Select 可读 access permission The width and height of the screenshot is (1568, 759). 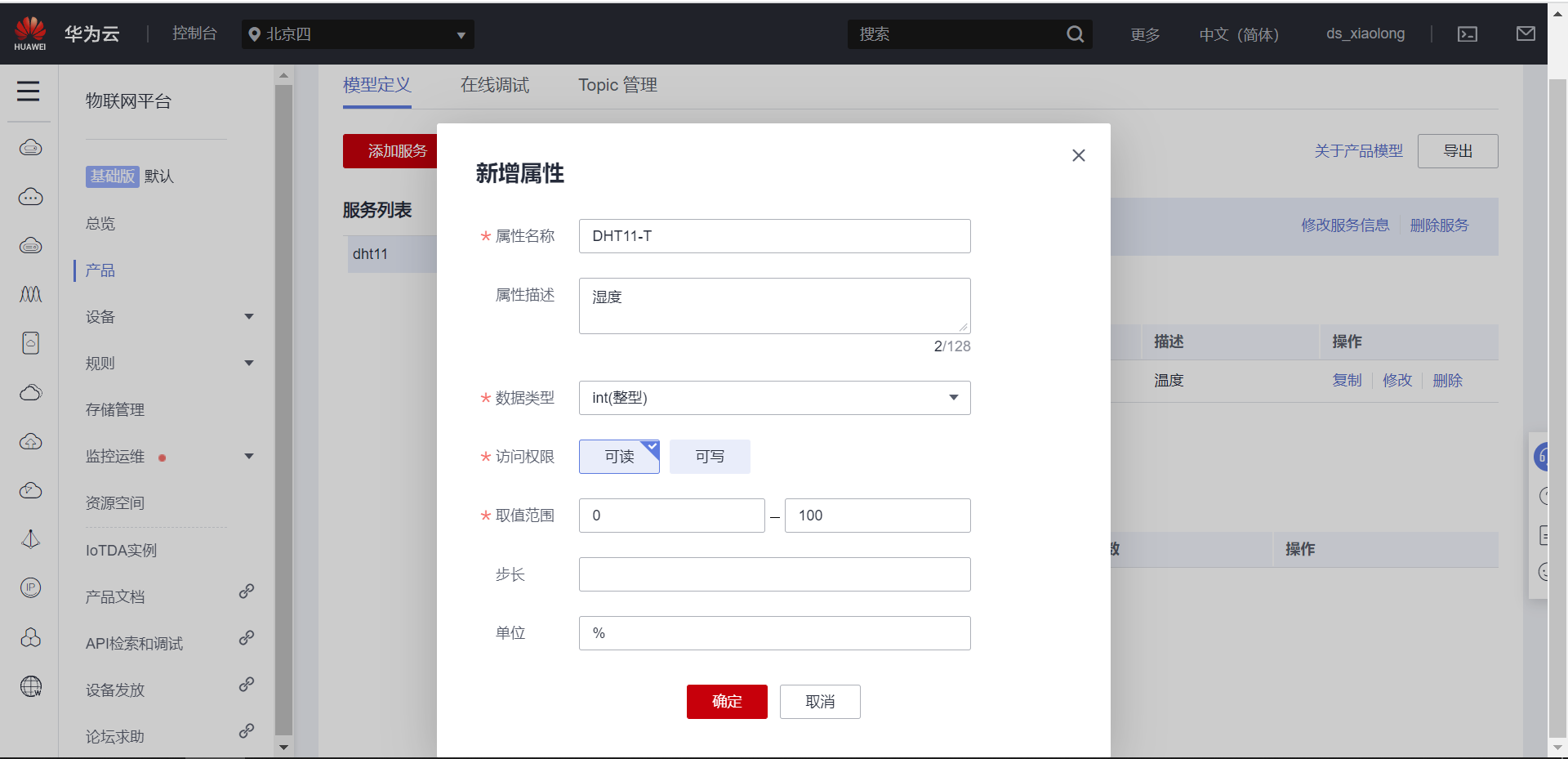[x=619, y=457]
